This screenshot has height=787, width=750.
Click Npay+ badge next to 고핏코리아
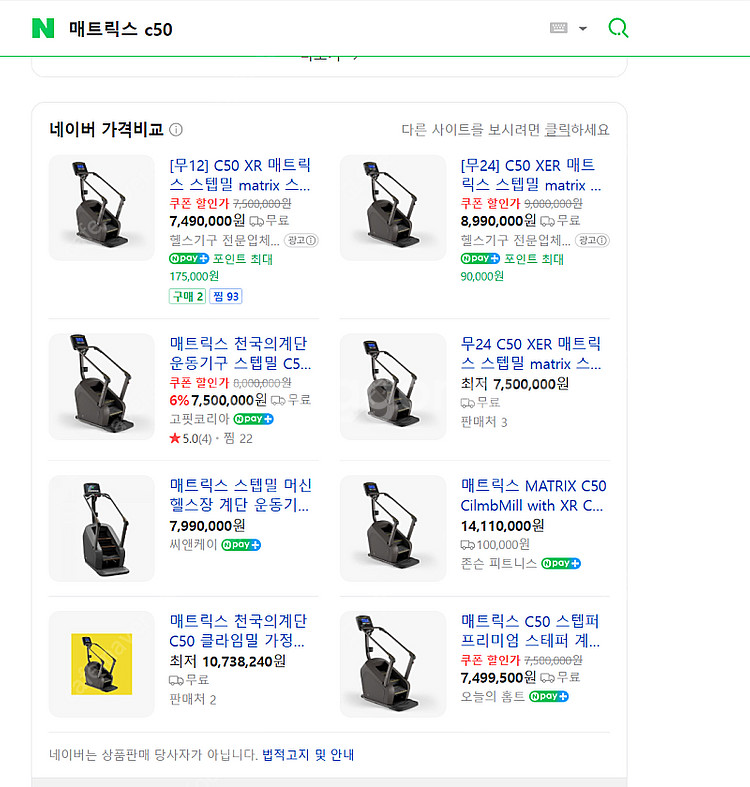click(x=254, y=419)
